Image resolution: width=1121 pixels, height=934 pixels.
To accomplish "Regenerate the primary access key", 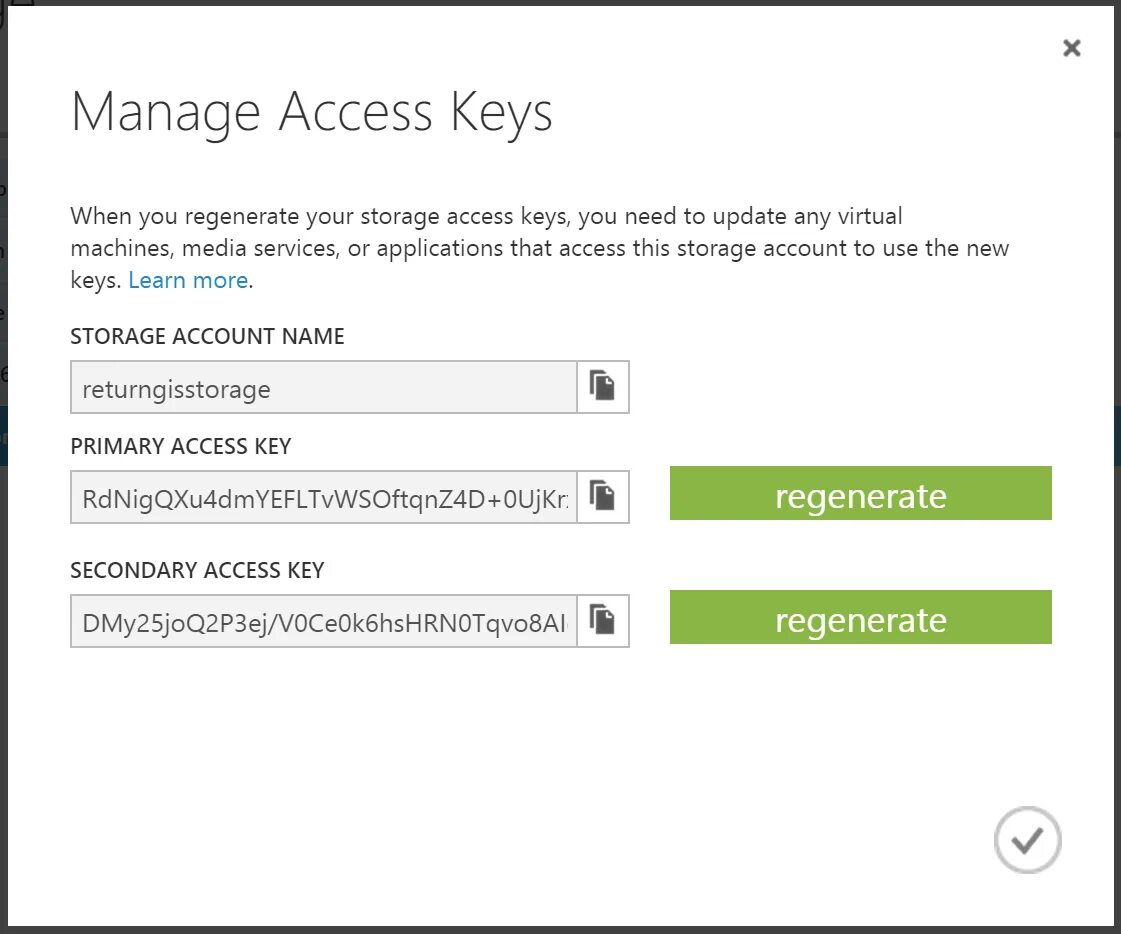I will tap(860, 494).
